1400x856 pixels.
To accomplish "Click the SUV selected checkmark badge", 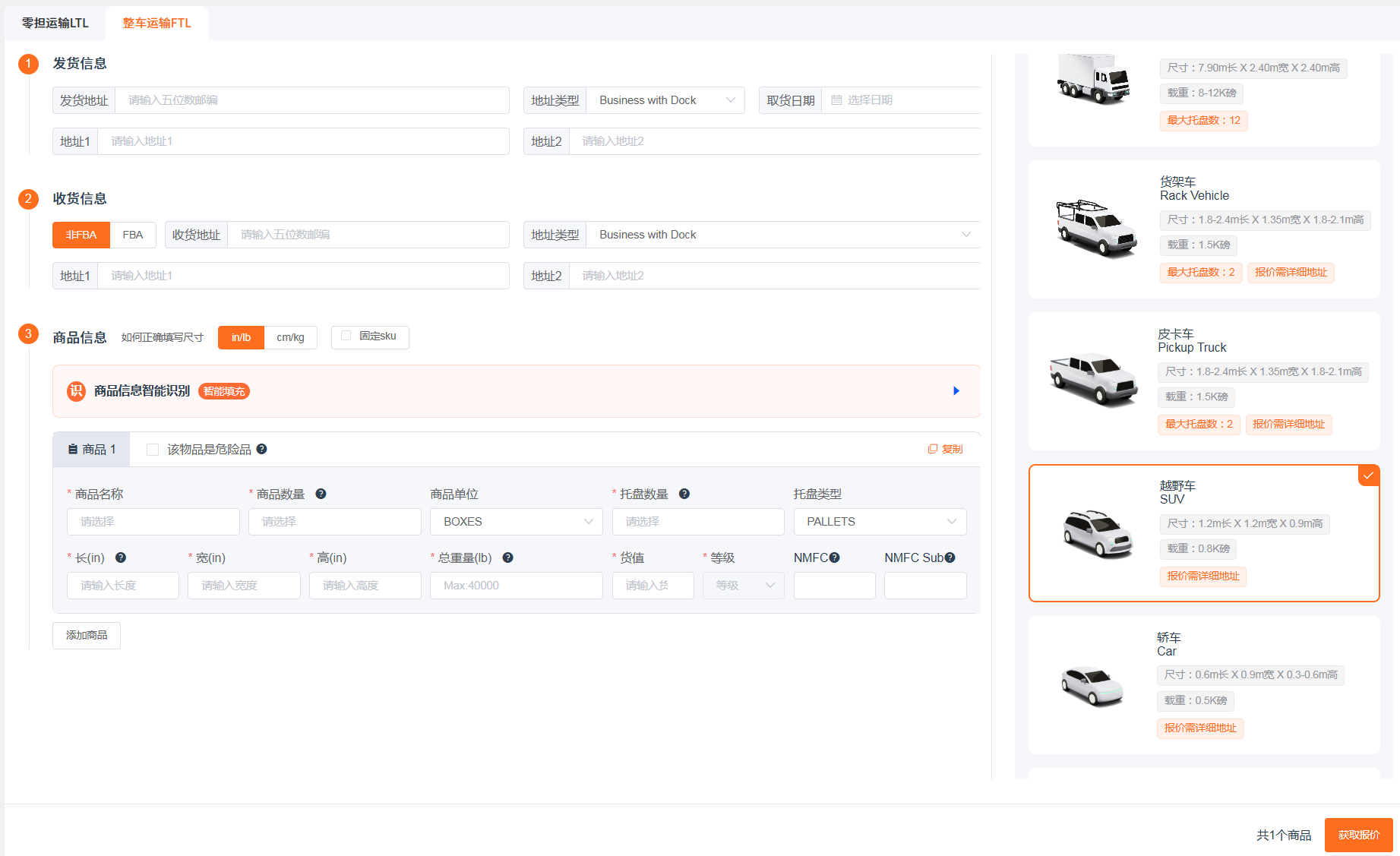I will pos(1369,475).
